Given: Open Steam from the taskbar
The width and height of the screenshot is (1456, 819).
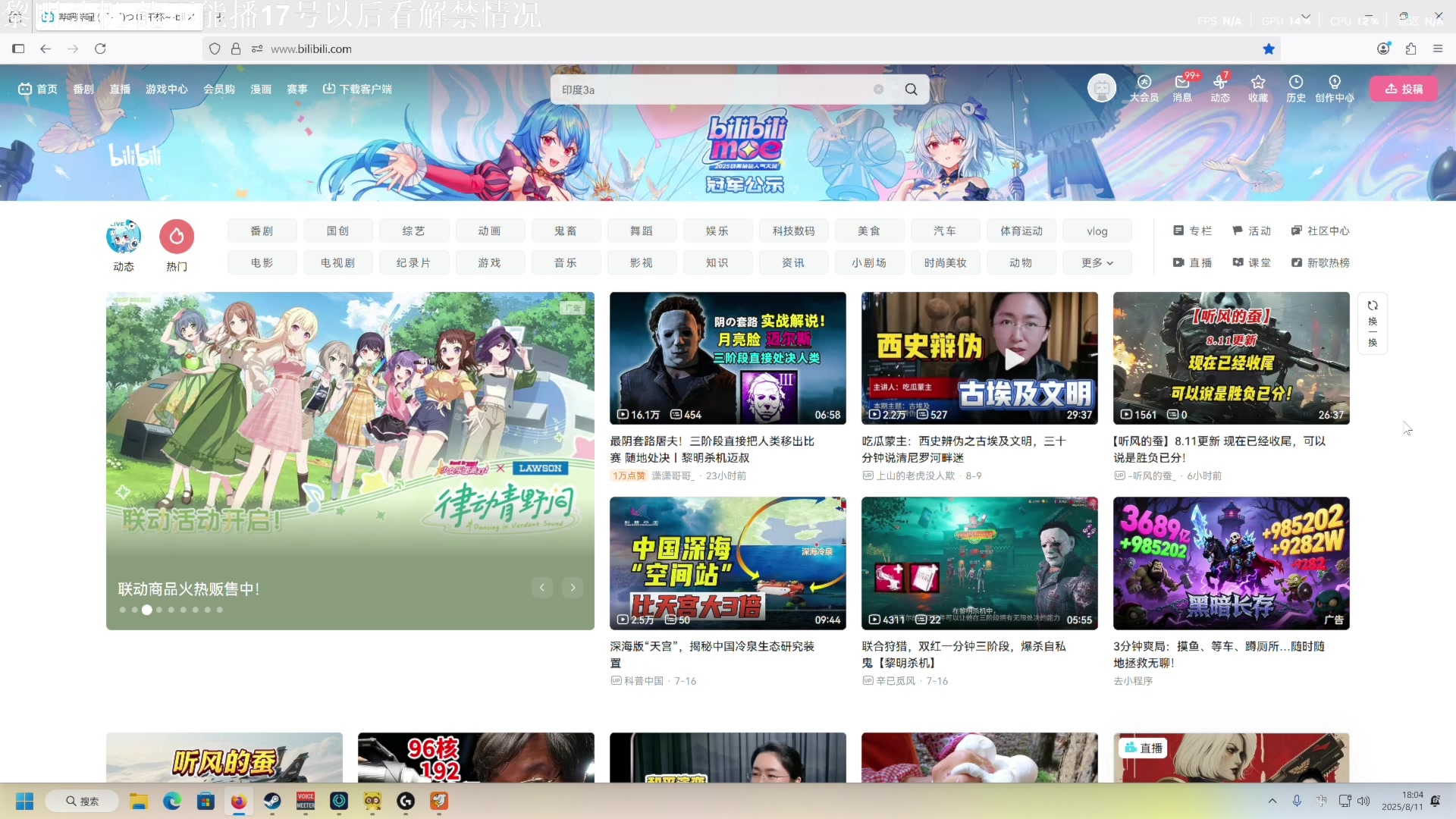Looking at the screenshot, I should pos(272,801).
